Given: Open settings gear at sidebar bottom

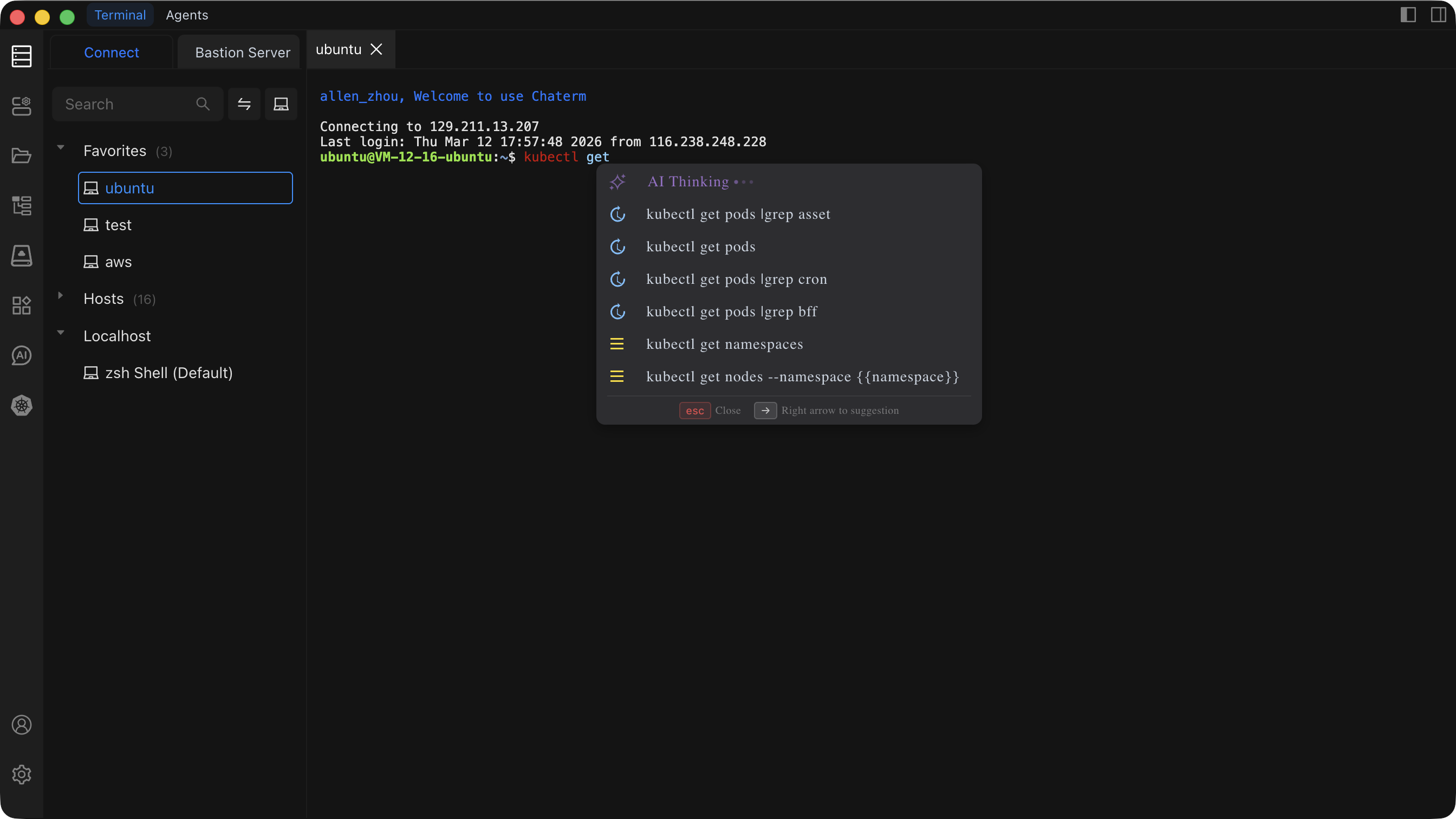Looking at the screenshot, I should [22, 775].
